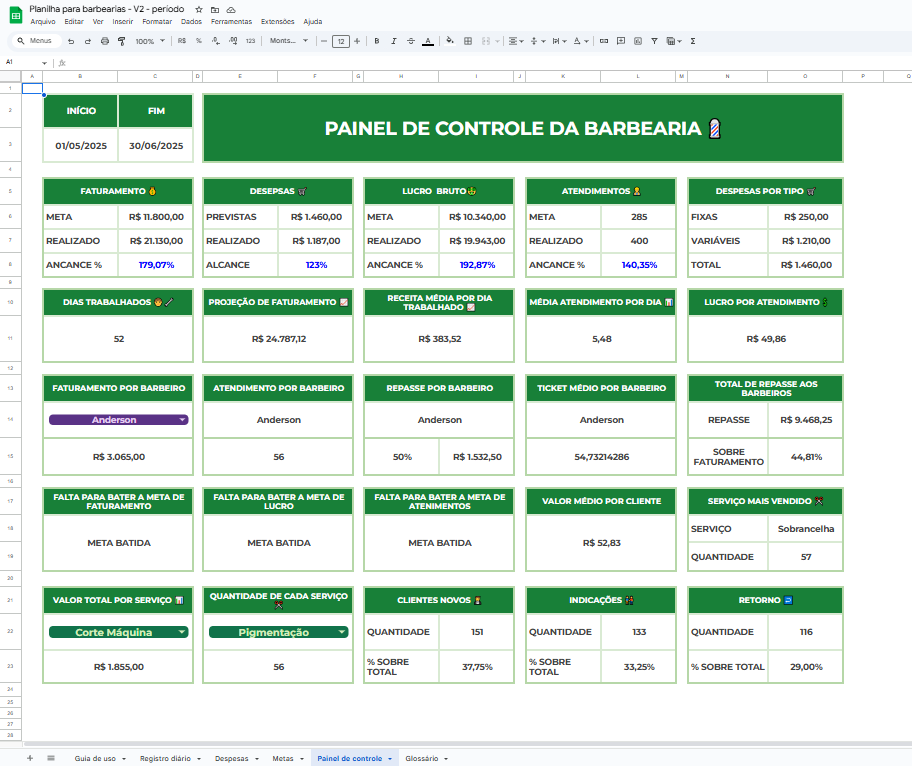Open the Dados menu

[x=190, y=20]
